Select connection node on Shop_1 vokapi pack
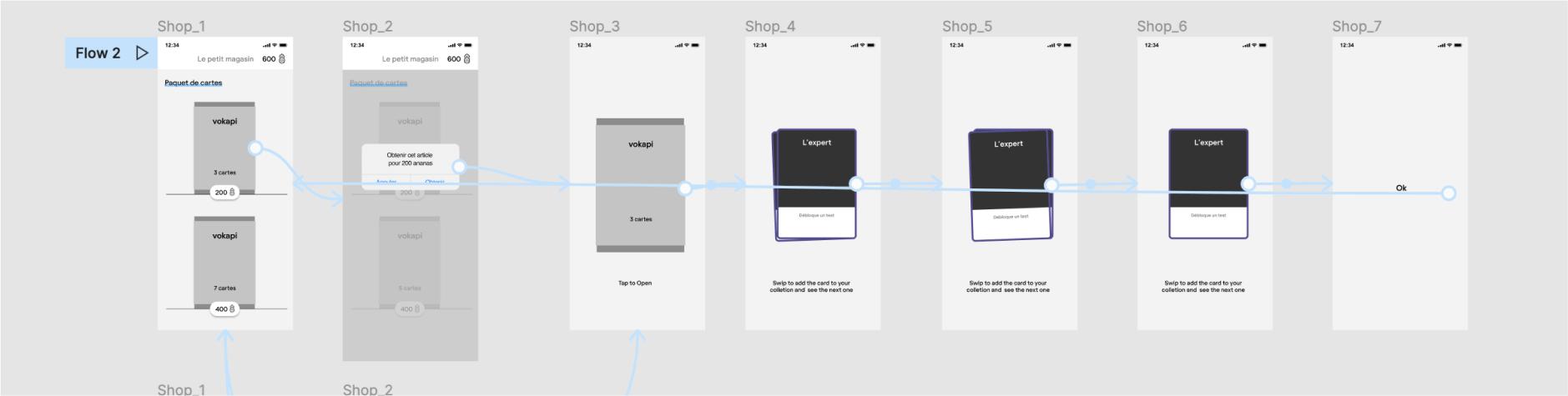 [x=255, y=148]
